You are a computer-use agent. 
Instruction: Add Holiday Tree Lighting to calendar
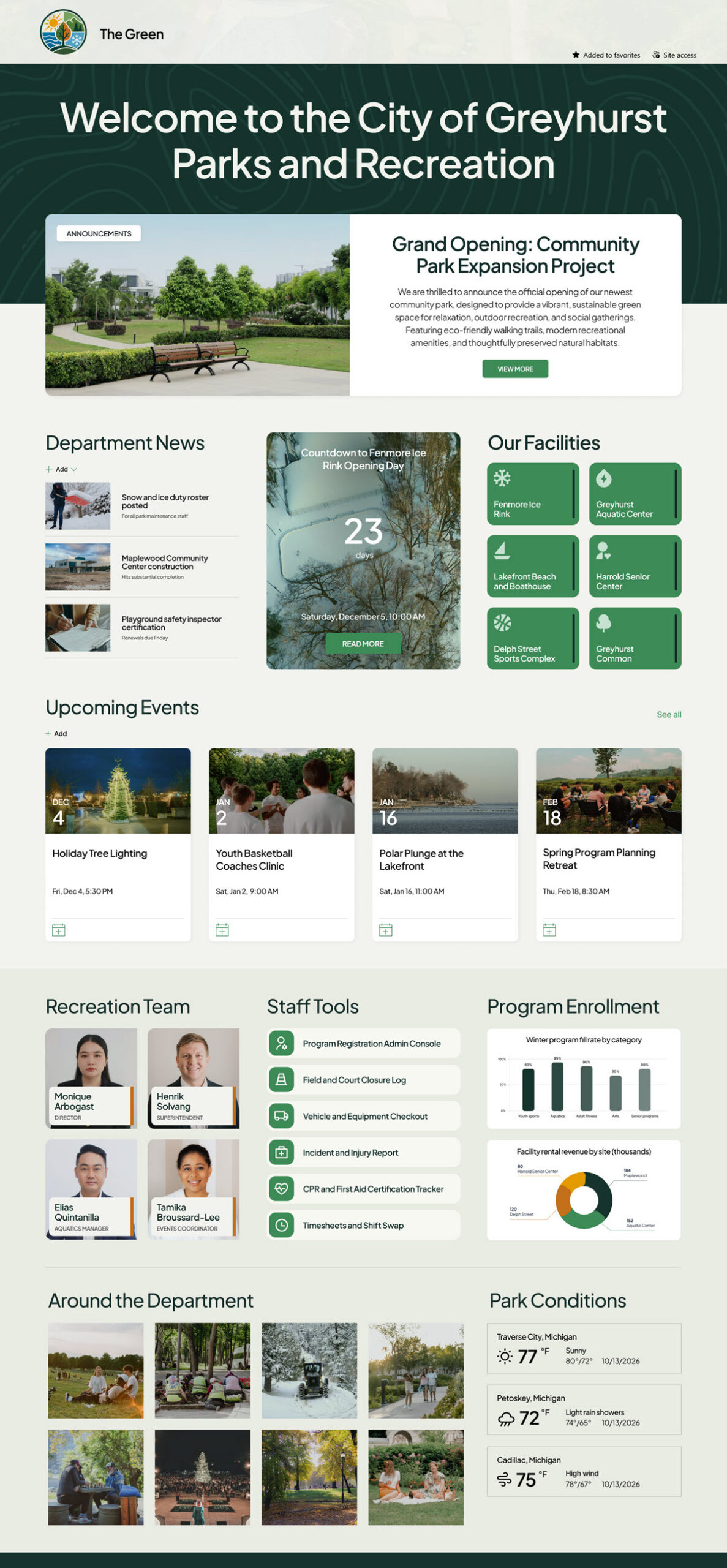(59, 930)
